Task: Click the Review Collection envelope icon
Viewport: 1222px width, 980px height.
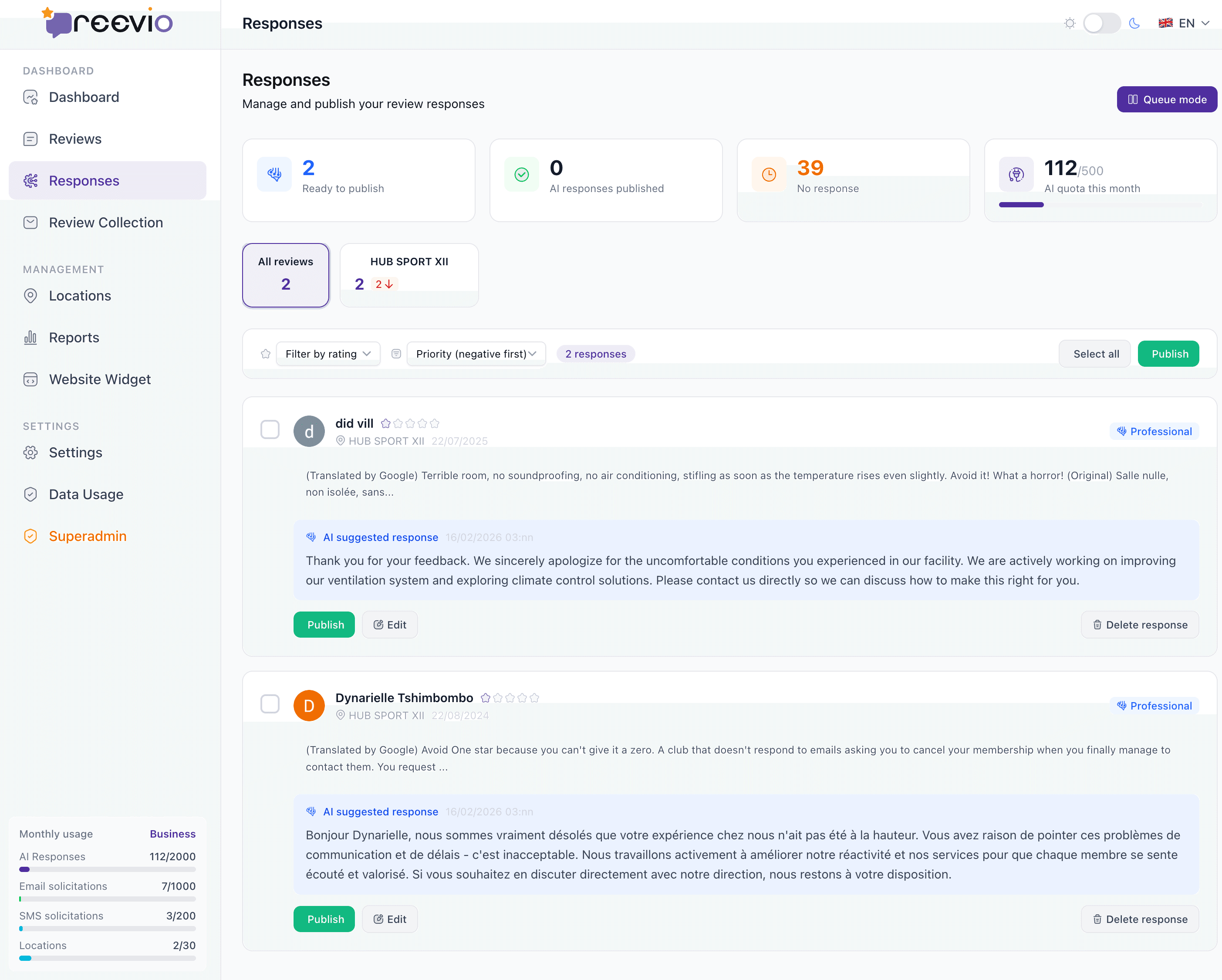Action: (30, 223)
